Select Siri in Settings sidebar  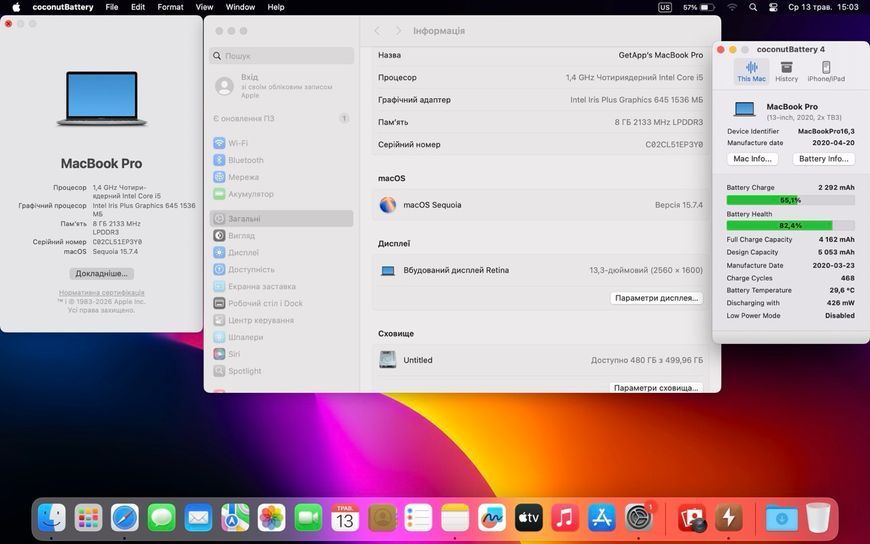click(282, 354)
